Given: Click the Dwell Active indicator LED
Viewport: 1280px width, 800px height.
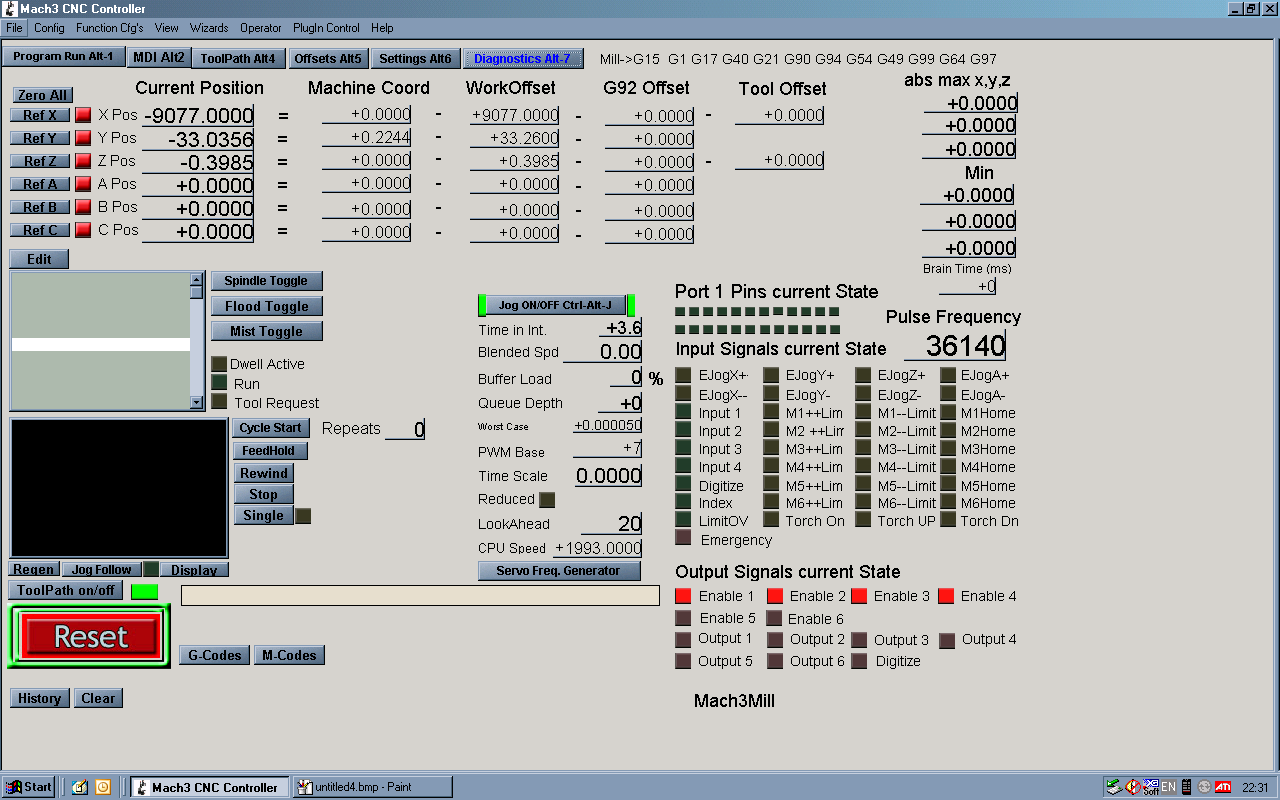Looking at the screenshot, I should [219, 364].
